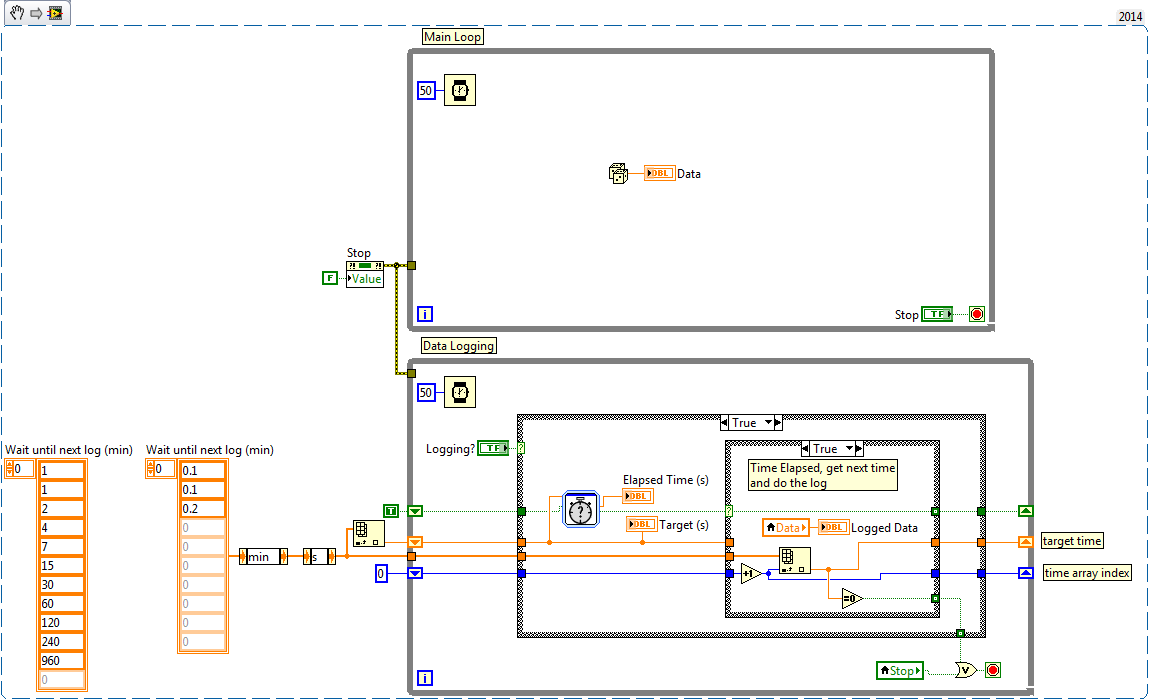Click the boolean shift register right terminal

1026,511
